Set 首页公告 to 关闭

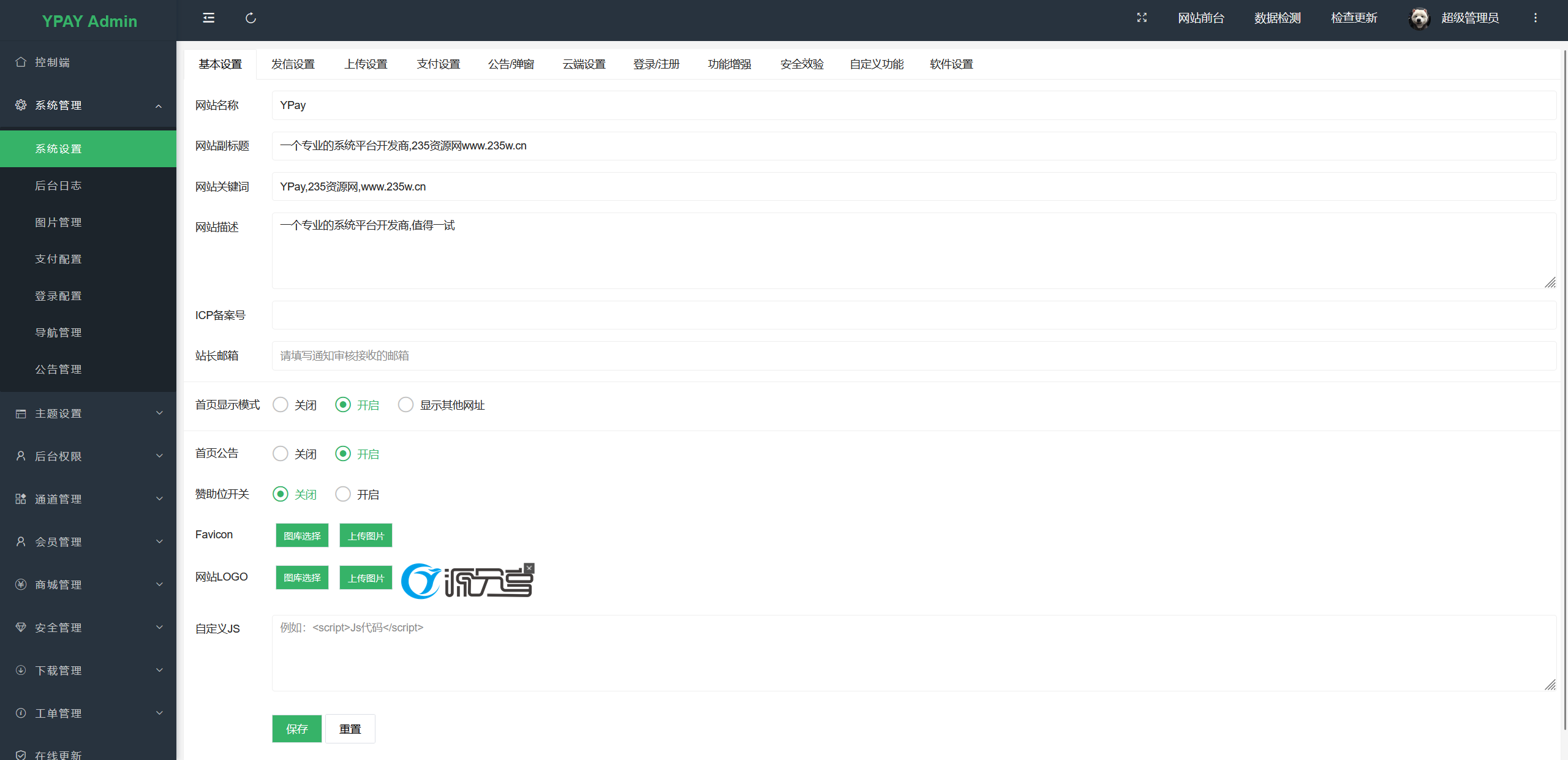tap(281, 454)
